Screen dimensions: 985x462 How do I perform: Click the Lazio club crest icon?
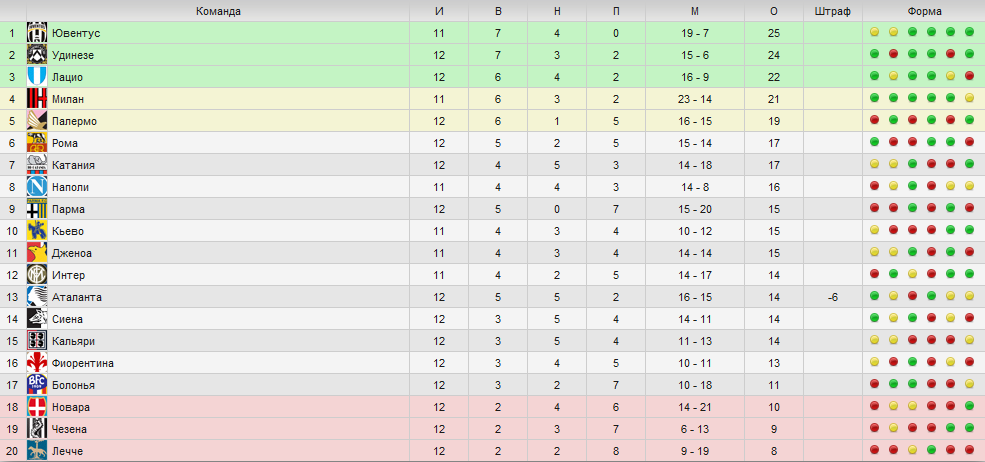coord(36,77)
